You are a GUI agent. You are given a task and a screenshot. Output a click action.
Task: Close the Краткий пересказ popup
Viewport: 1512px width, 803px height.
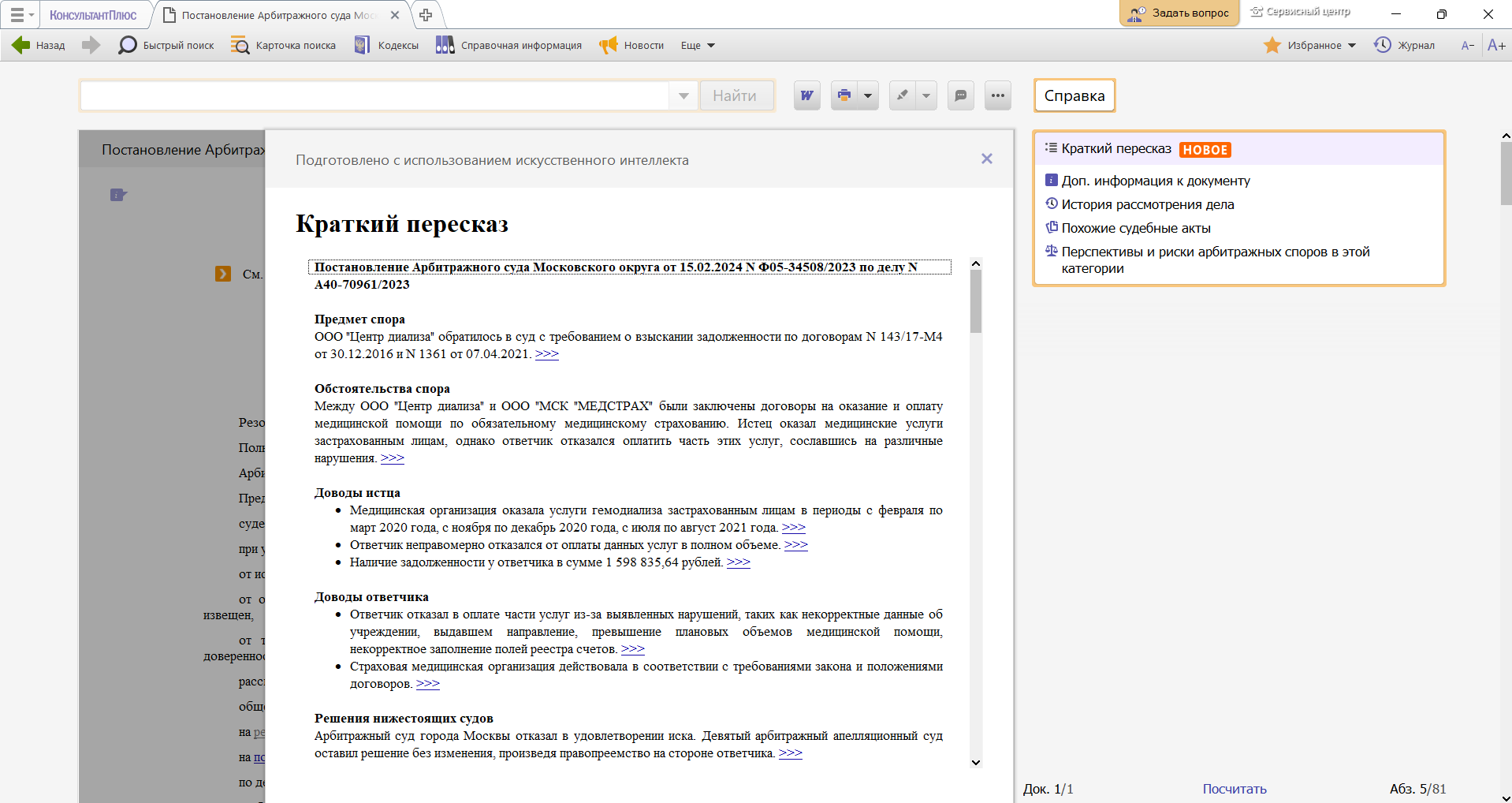(986, 159)
